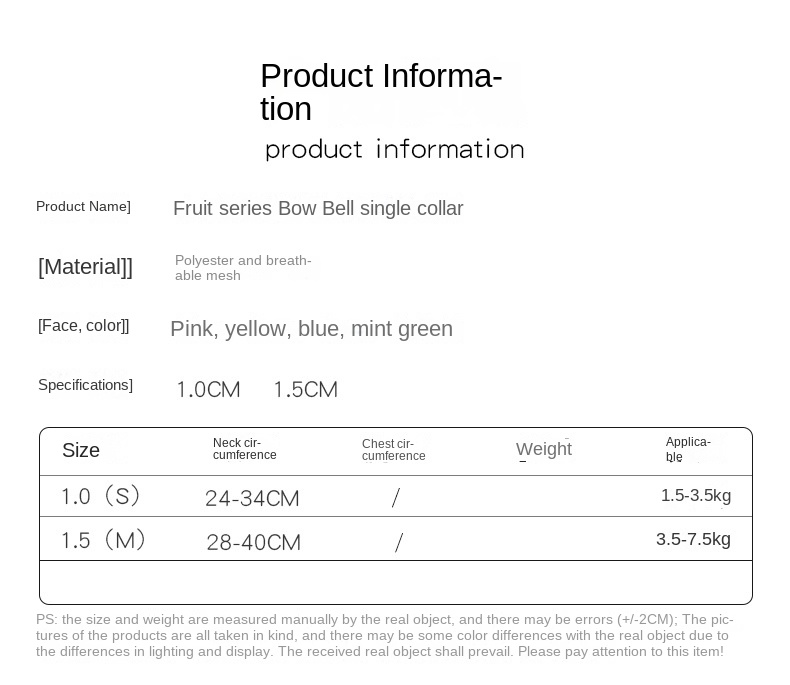Viewport: 790px width, 685px height.
Task: Select the 'Specifications]' label
Action: pos(85,385)
